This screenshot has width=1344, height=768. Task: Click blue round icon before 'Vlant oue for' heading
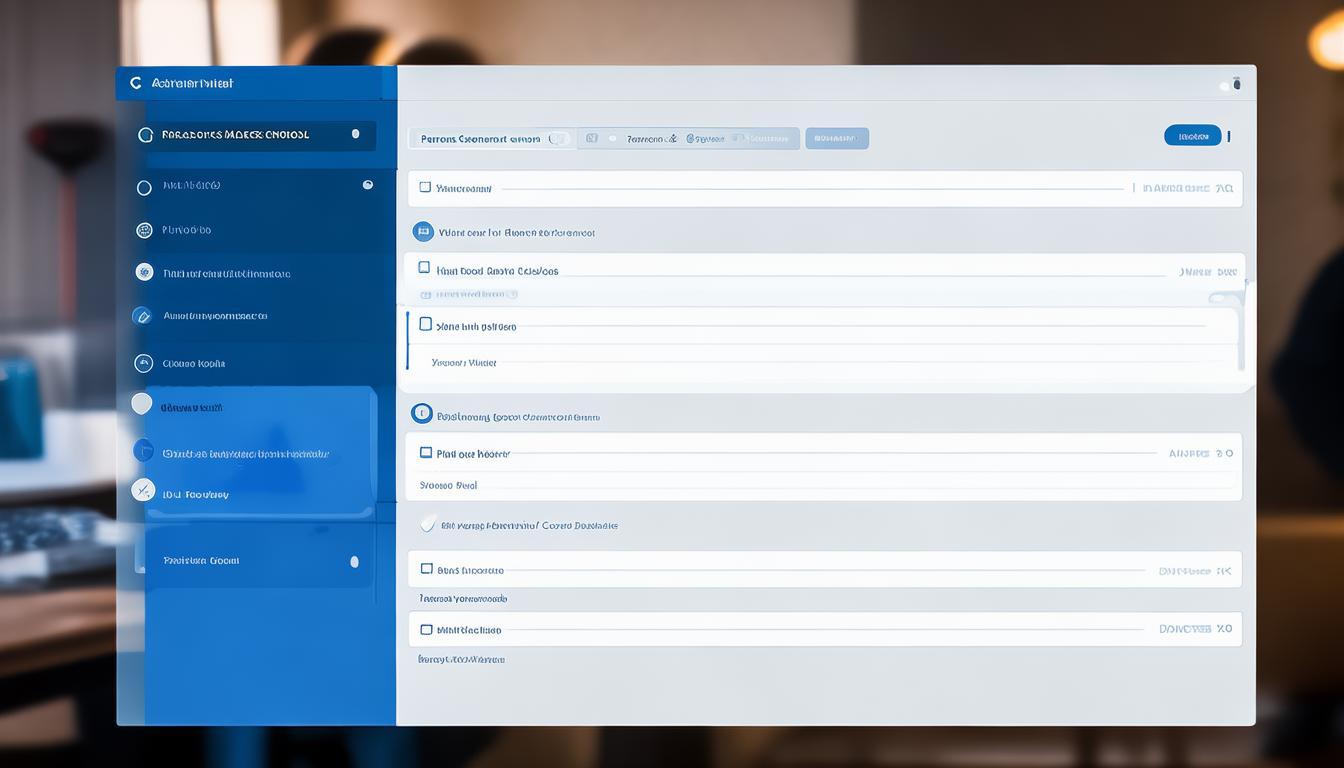click(423, 232)
